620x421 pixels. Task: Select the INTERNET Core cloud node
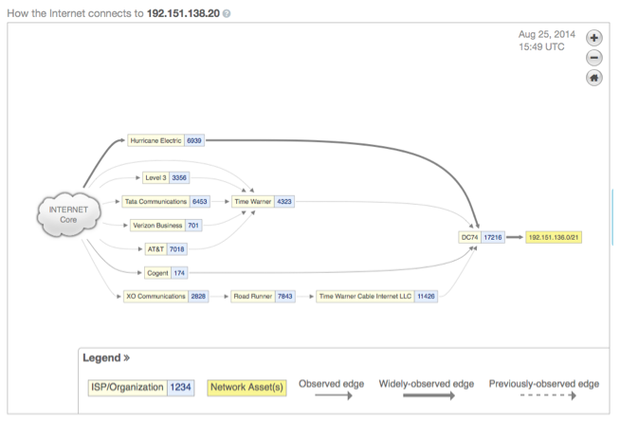tap(68, 215)
